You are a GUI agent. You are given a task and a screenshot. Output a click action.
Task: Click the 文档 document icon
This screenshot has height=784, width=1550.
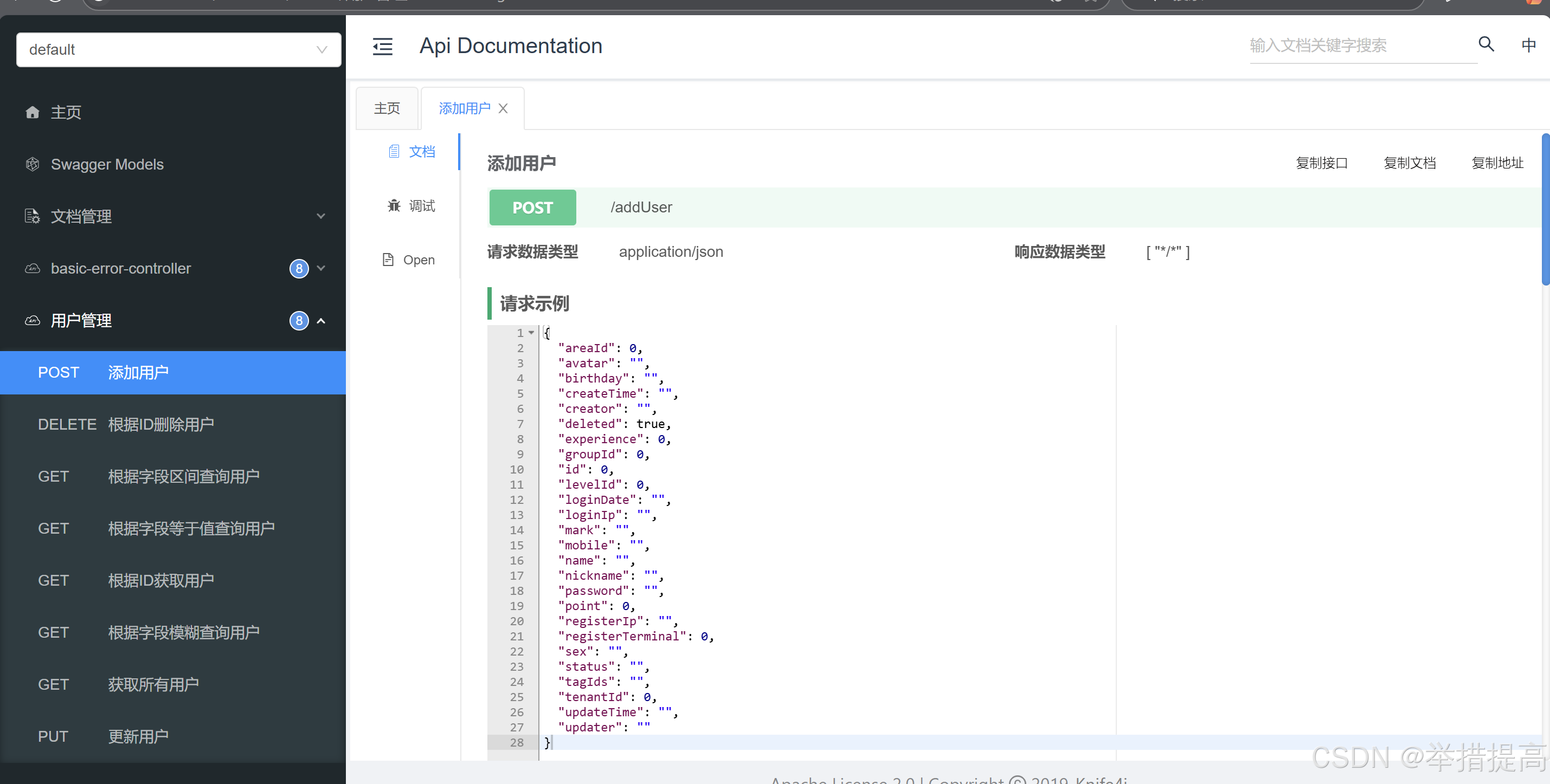394,152
